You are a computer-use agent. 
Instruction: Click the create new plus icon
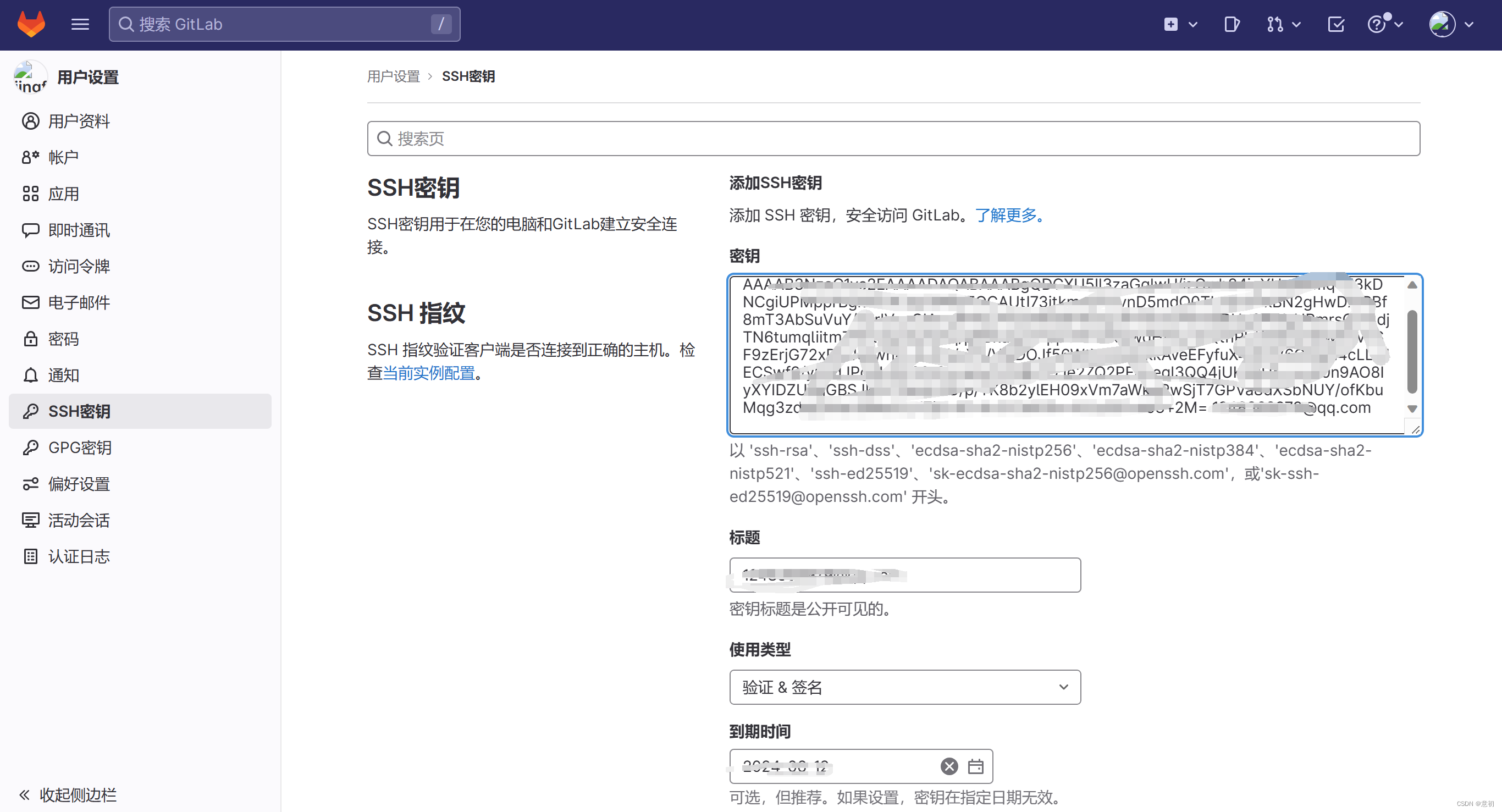1171,25
